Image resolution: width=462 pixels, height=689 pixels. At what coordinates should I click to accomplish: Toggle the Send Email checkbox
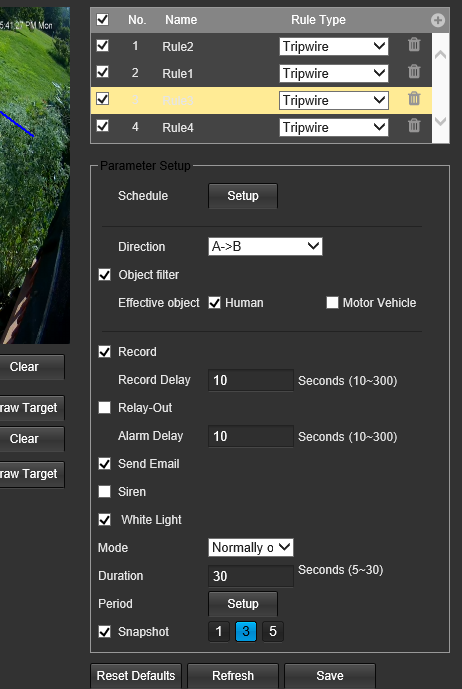click(105, 464)
